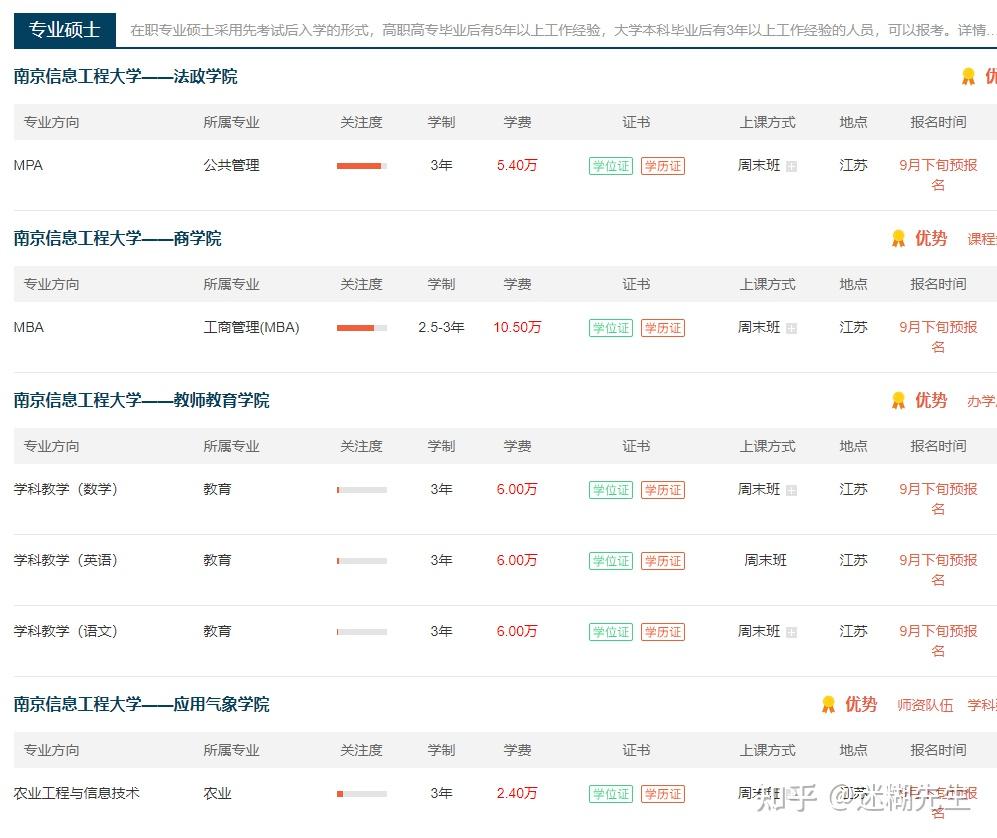
Task: Open the MBA program entry
Action: [x=29, y=327]
